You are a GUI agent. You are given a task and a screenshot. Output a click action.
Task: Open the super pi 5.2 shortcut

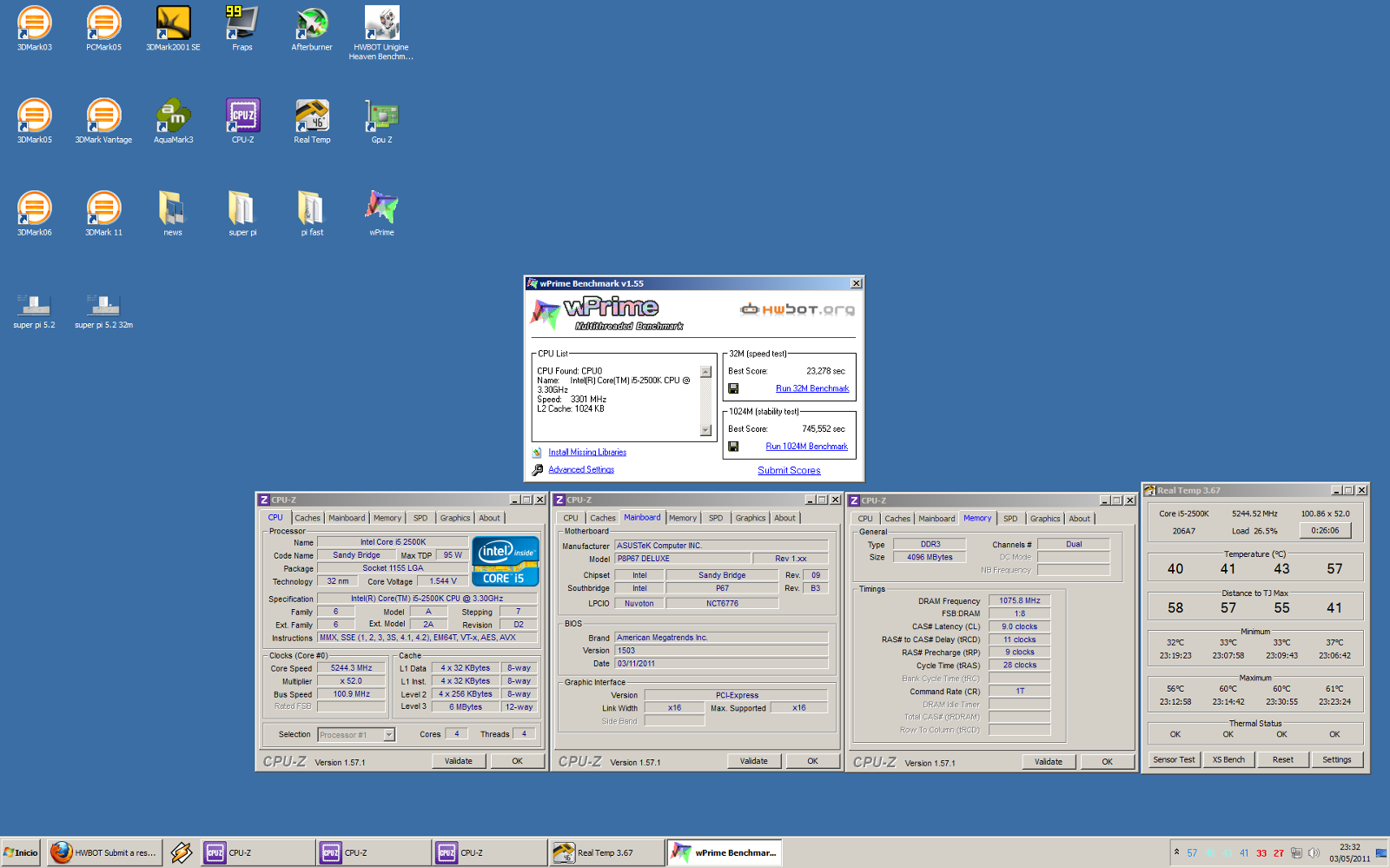tap(35, 311)
